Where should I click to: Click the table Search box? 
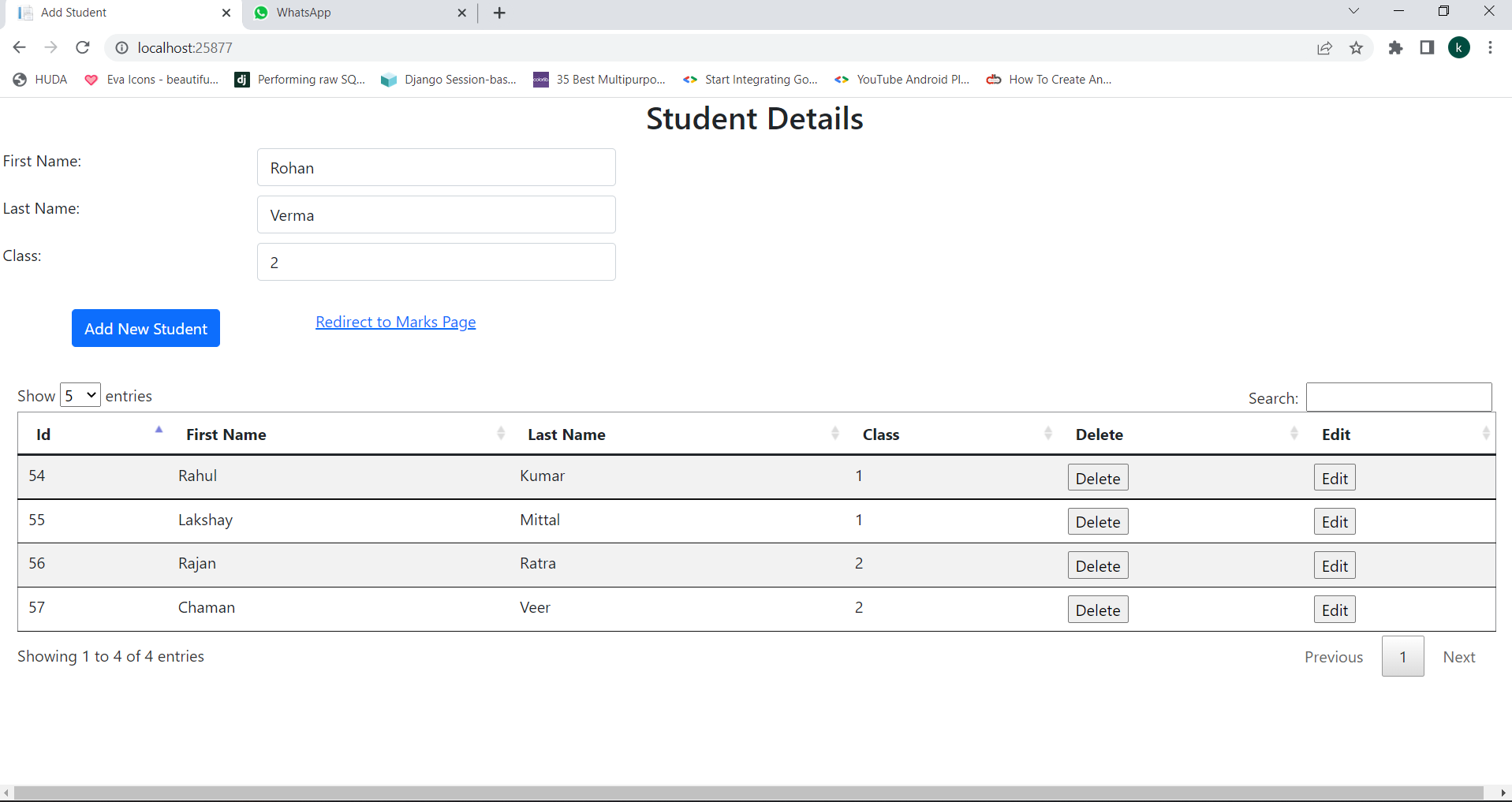(x=1399, y=397)
